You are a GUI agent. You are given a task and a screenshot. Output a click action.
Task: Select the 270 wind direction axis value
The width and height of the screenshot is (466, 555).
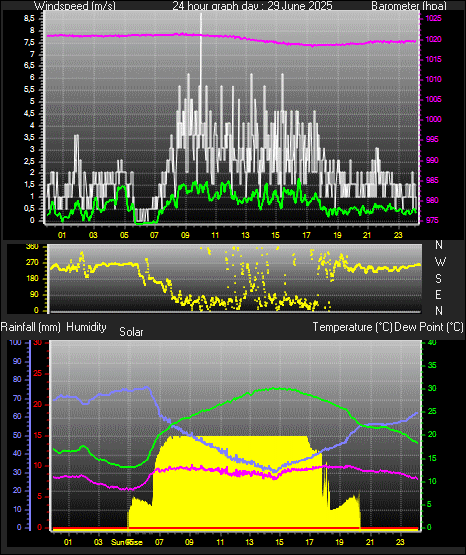(x=32, y=263)
